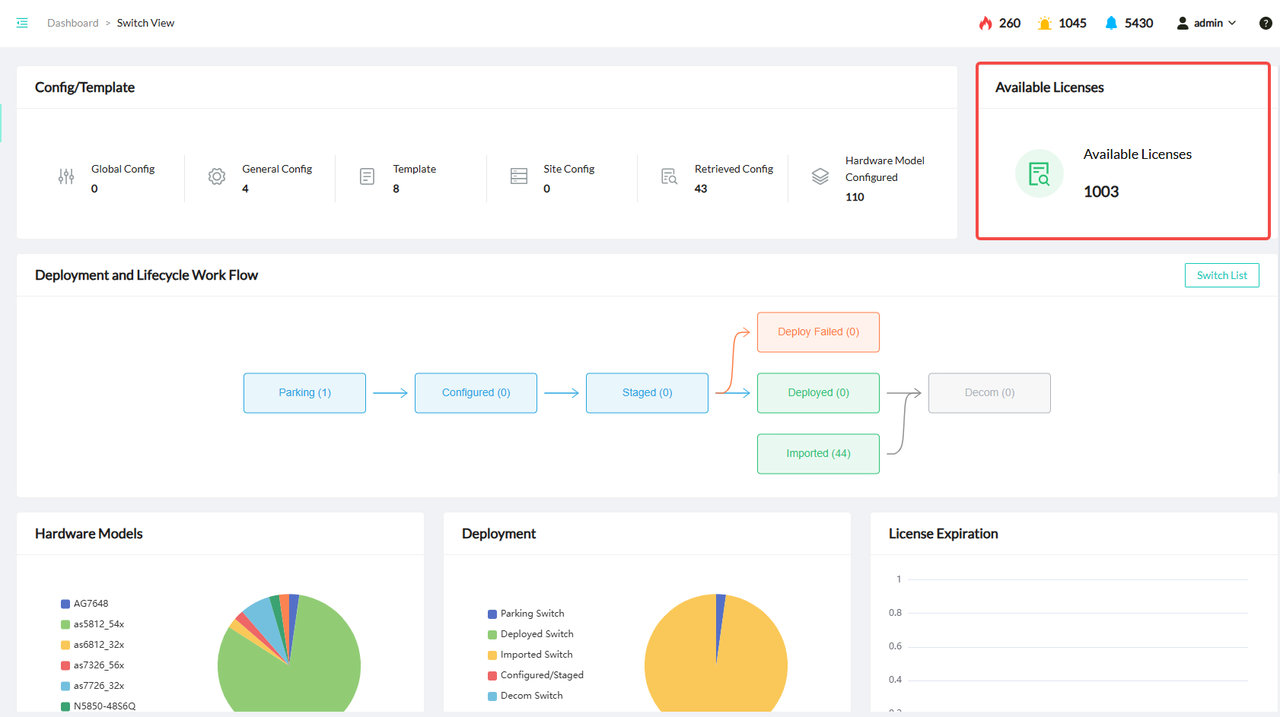Open the warning alarms siren icon

tap(1045, 23)
